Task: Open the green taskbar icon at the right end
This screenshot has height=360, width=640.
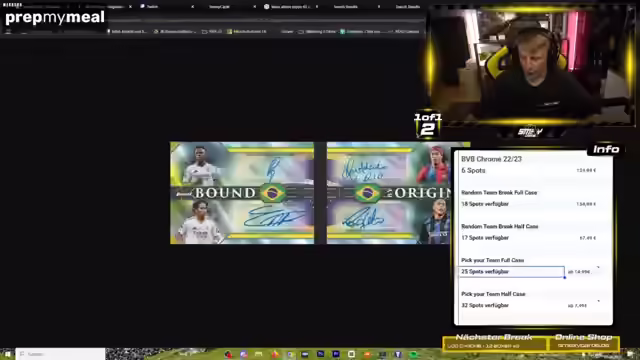Action: coord(413,354)
